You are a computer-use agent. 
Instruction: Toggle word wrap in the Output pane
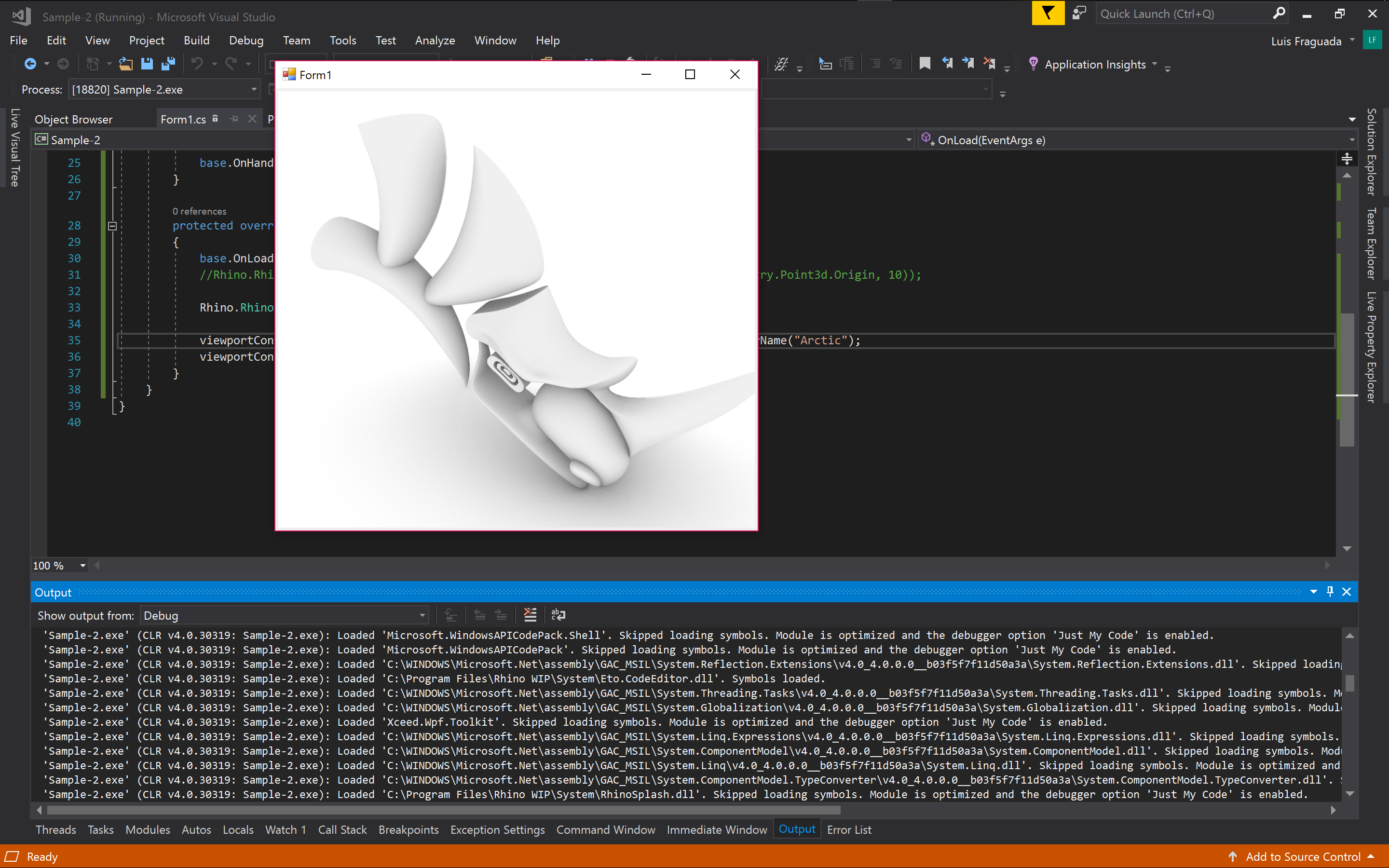click(558, 615)
